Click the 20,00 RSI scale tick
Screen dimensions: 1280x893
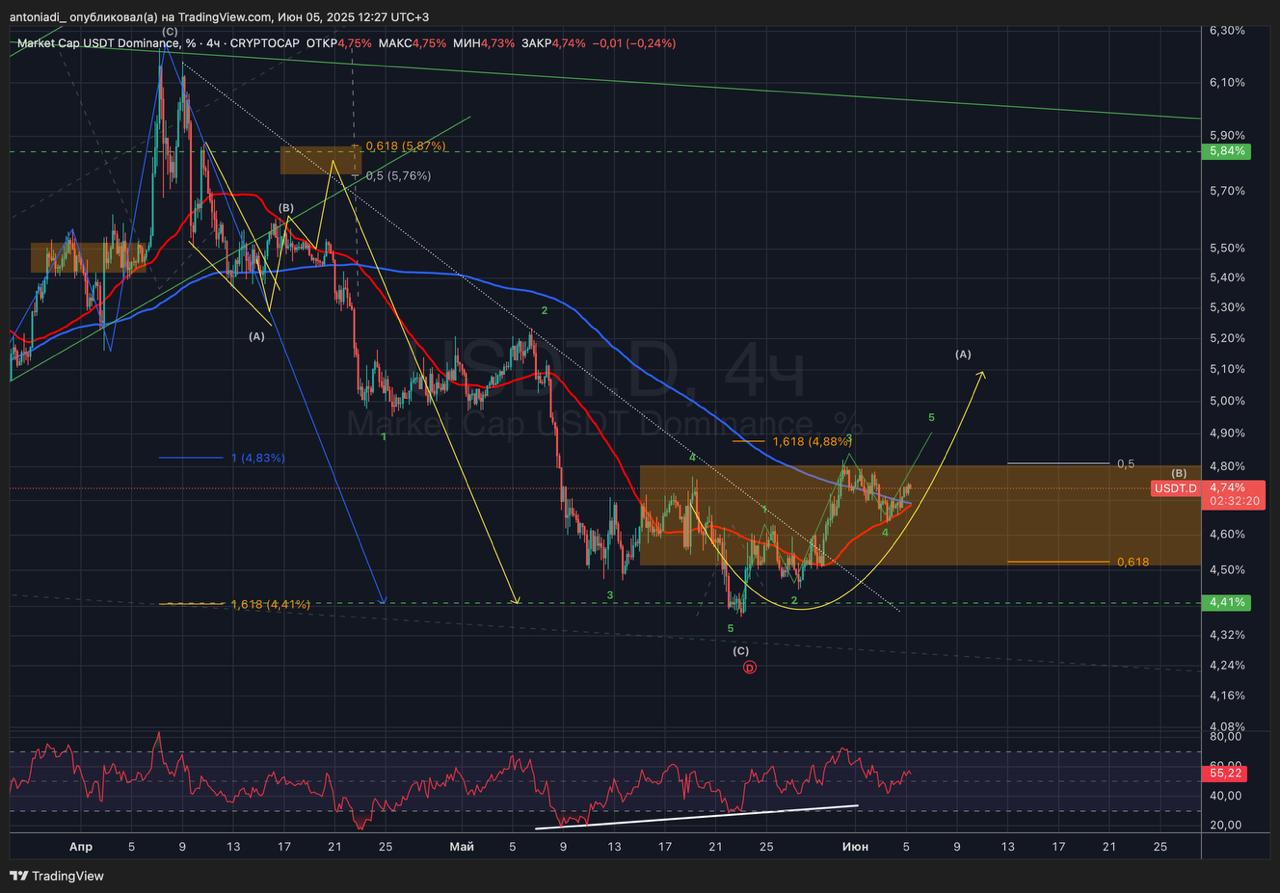pyautogui.click(x=1225, y=825)
